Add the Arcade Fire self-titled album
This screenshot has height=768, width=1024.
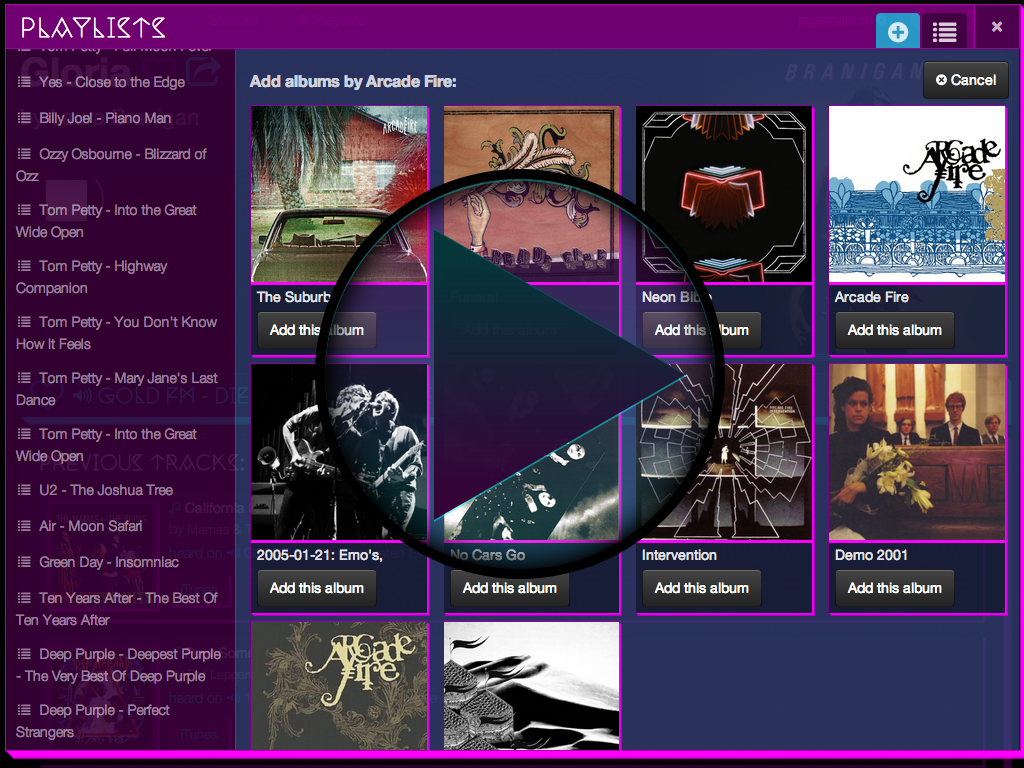tap(894, 330)
